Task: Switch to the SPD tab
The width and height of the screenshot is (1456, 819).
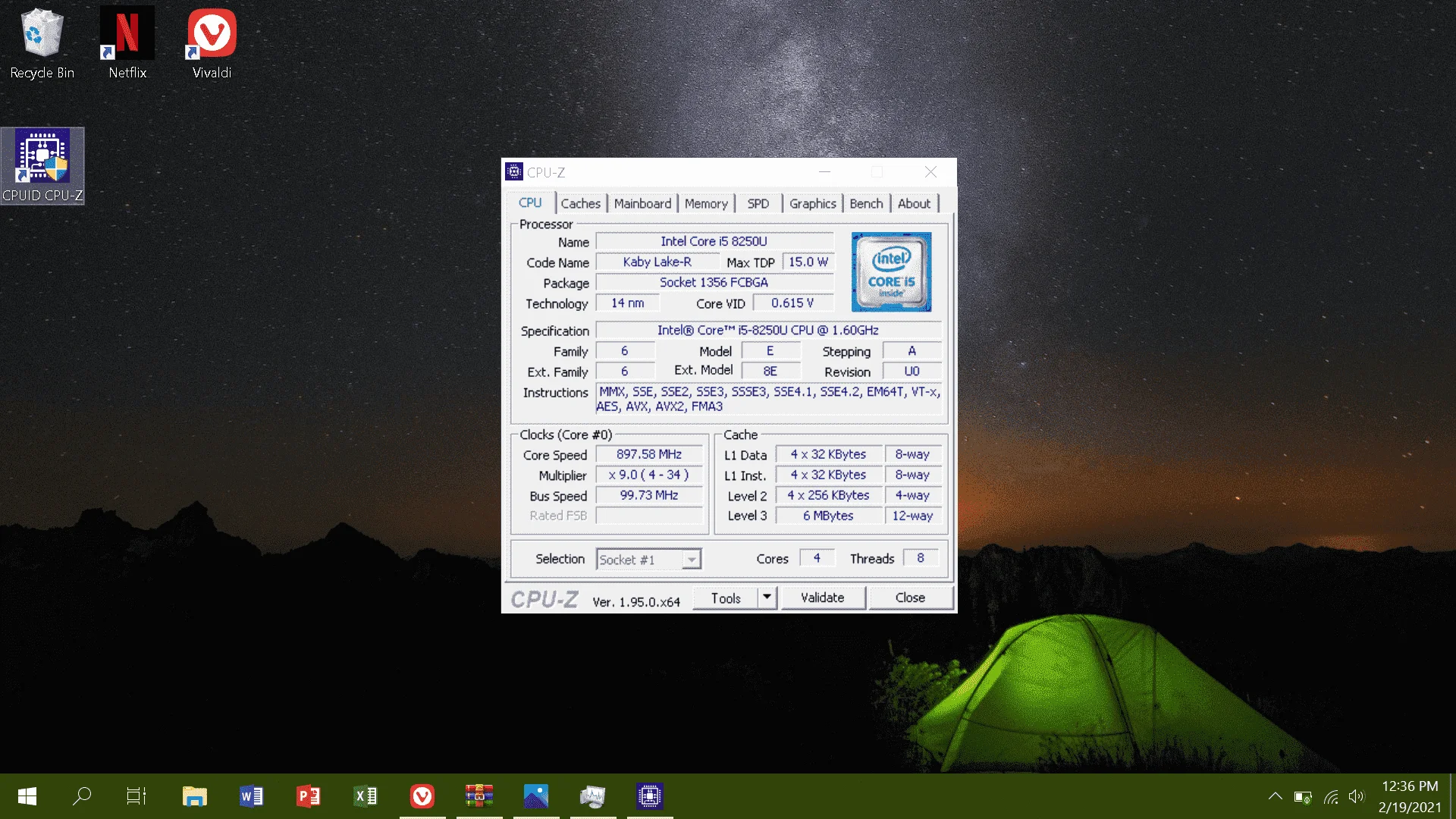Action: pos(758,204)
